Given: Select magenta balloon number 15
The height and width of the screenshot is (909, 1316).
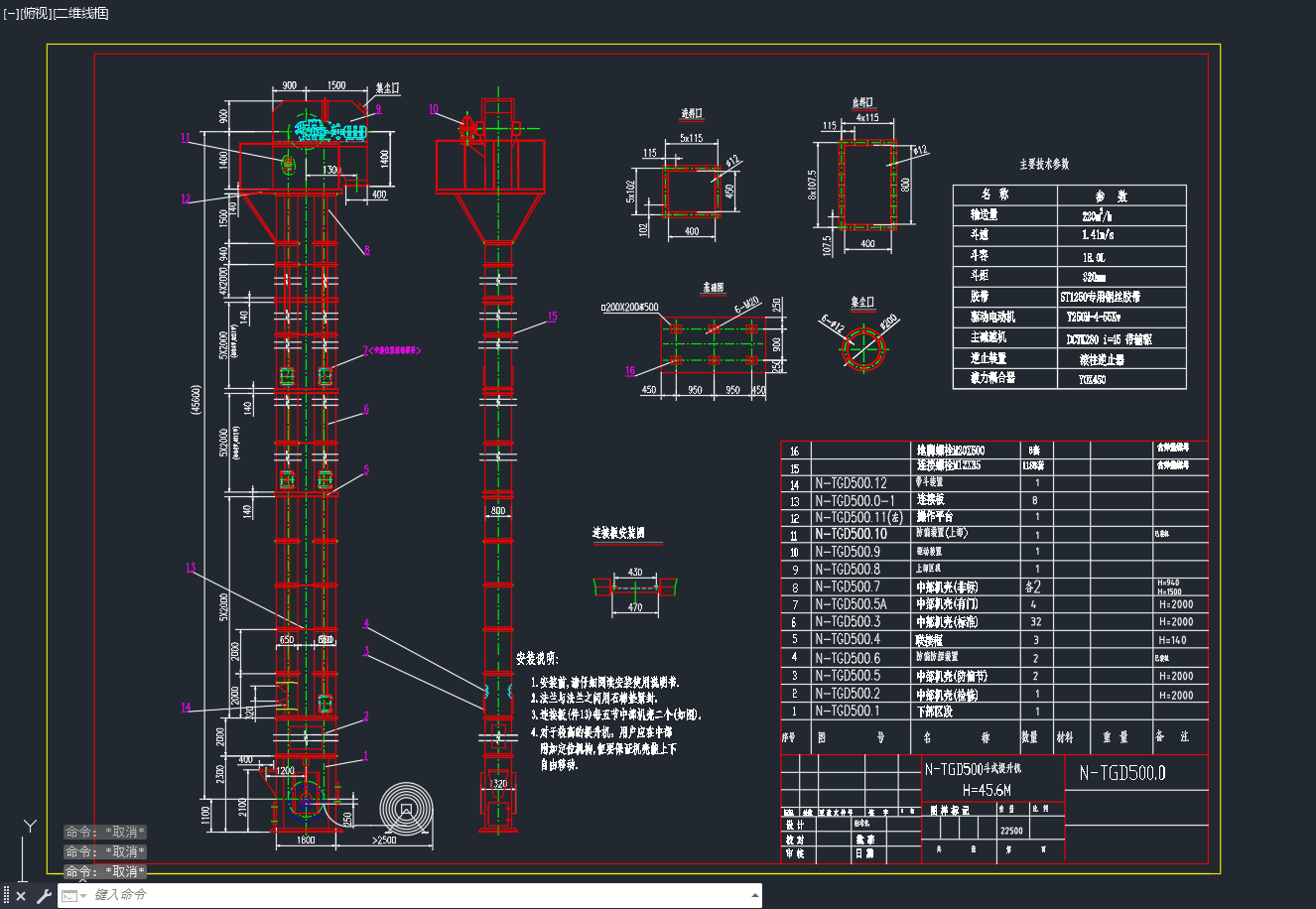Looking at the screenshot, I should tap(552, 317).
